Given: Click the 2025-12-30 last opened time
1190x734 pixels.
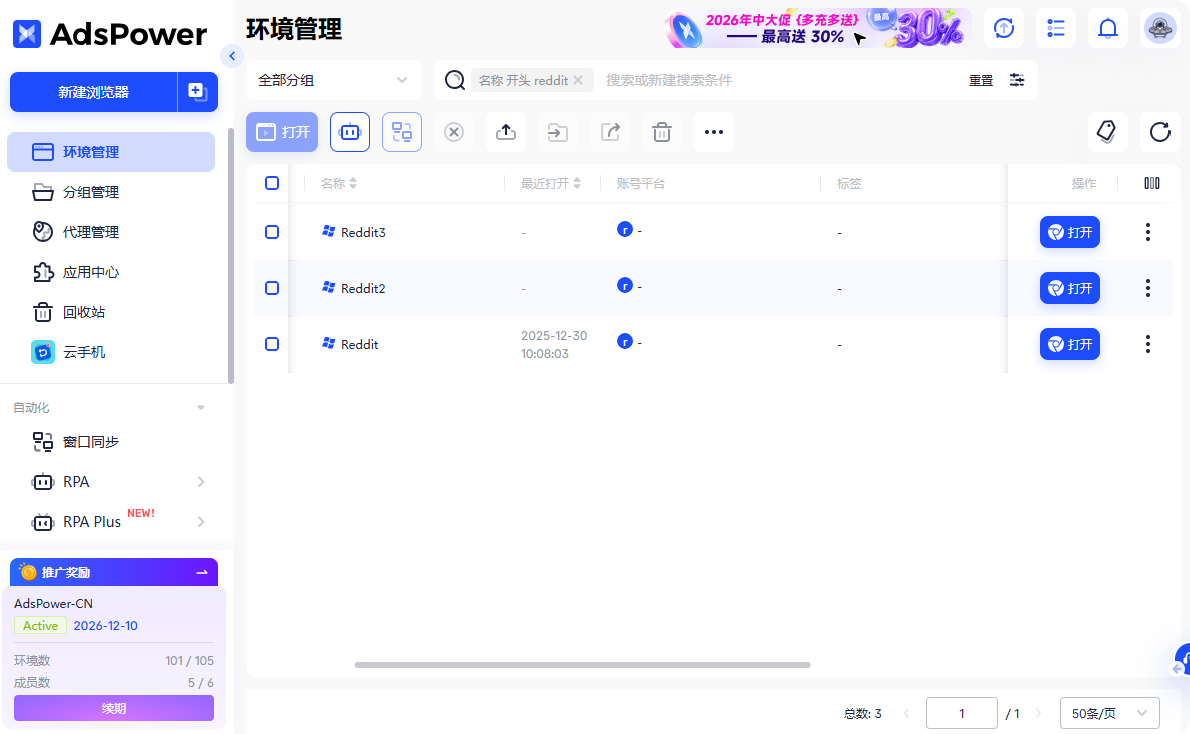Looking at the screenshot, I should point(554,345).
